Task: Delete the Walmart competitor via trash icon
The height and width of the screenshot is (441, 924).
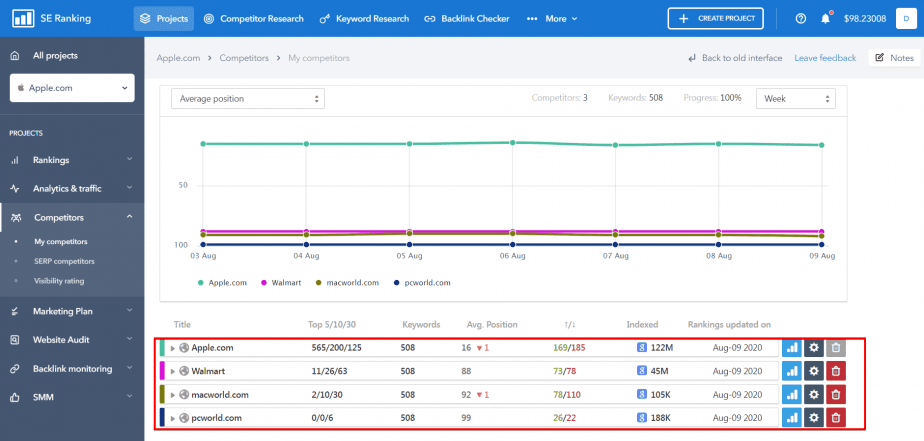Action: 836,371
